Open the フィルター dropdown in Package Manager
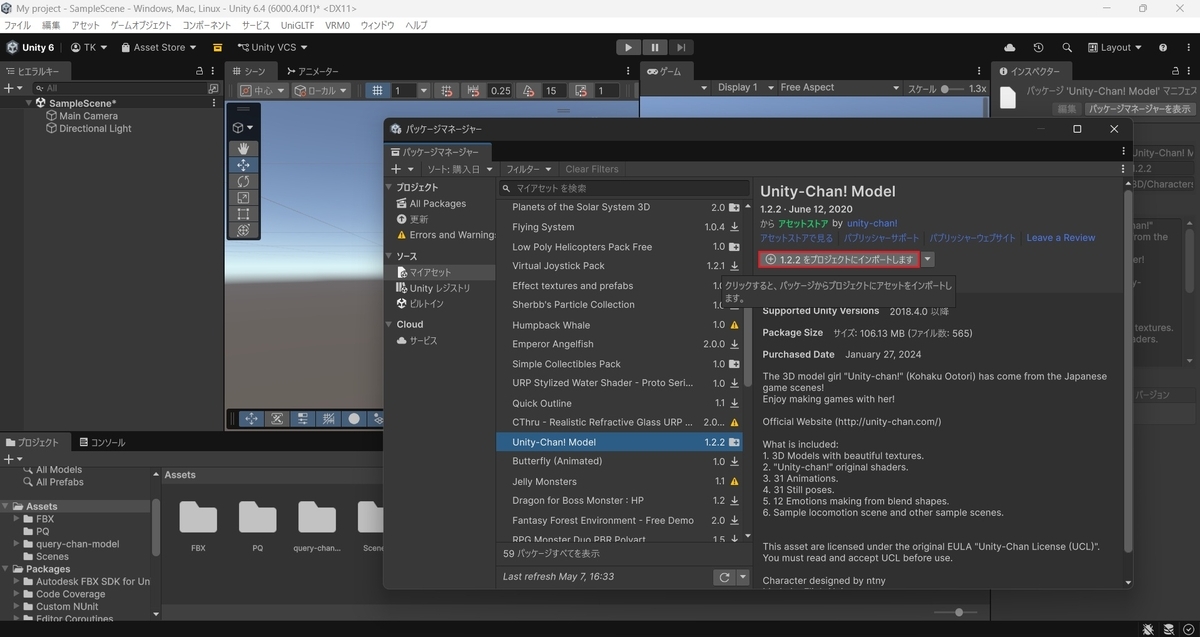Viewport: 1200px width, 637px height. coord(529,169)
